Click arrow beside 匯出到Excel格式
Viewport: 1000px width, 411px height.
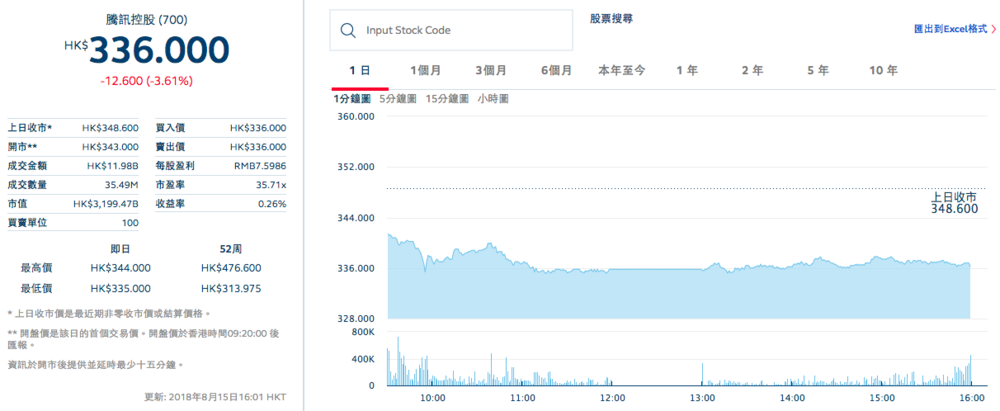(993, 29)
